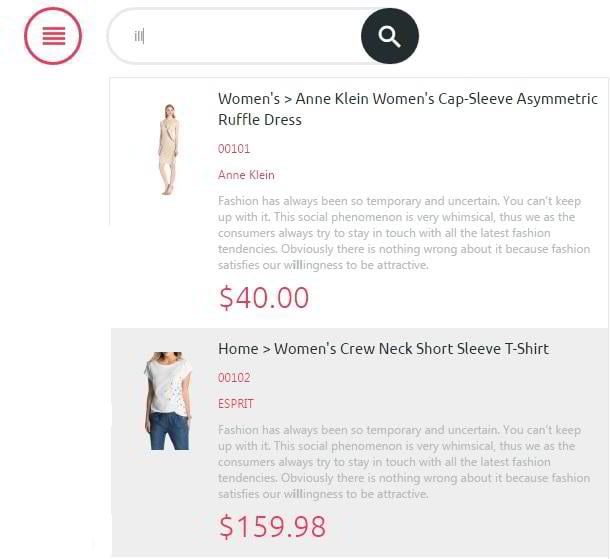Click the product code 00102

pos(234,377)
